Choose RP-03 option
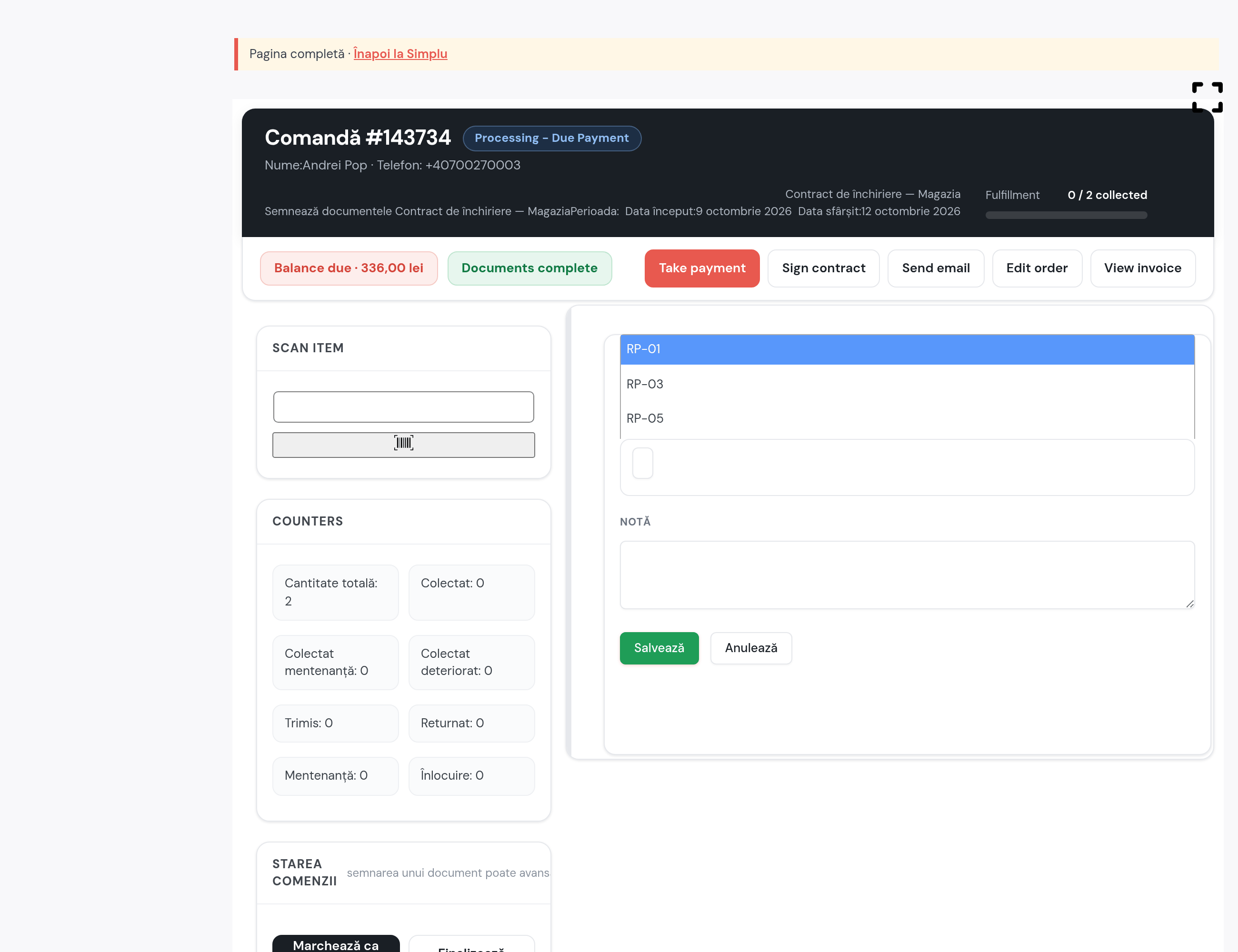The width and height of the screenshot is (1238, 952). (907, 384)
